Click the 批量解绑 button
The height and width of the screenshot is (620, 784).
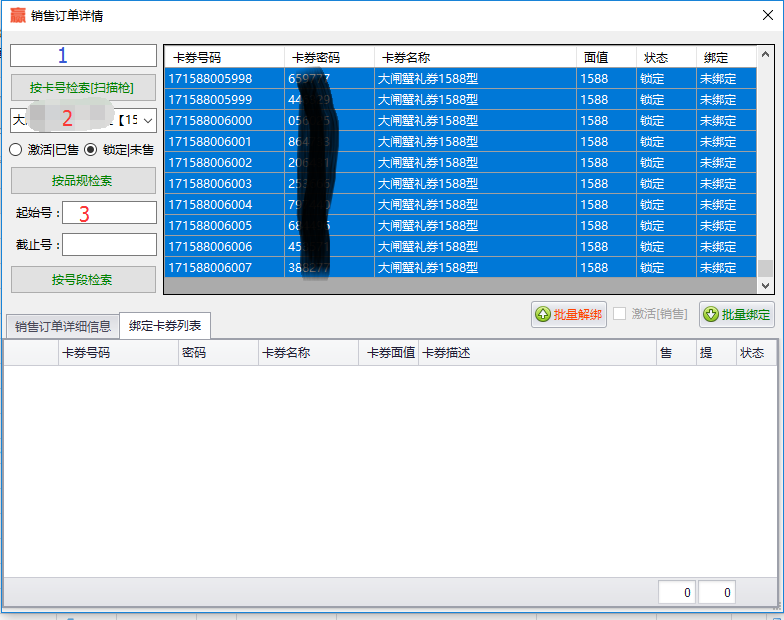coord(569,314)
